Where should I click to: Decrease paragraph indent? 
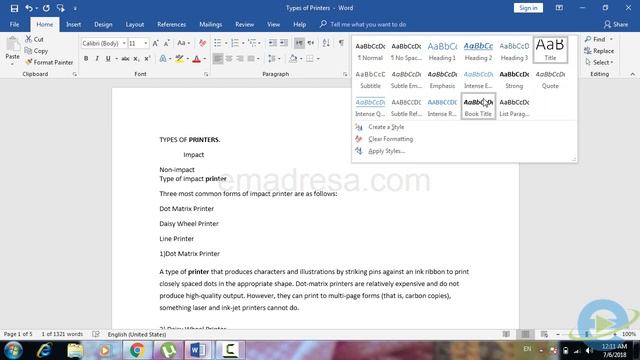273,43
